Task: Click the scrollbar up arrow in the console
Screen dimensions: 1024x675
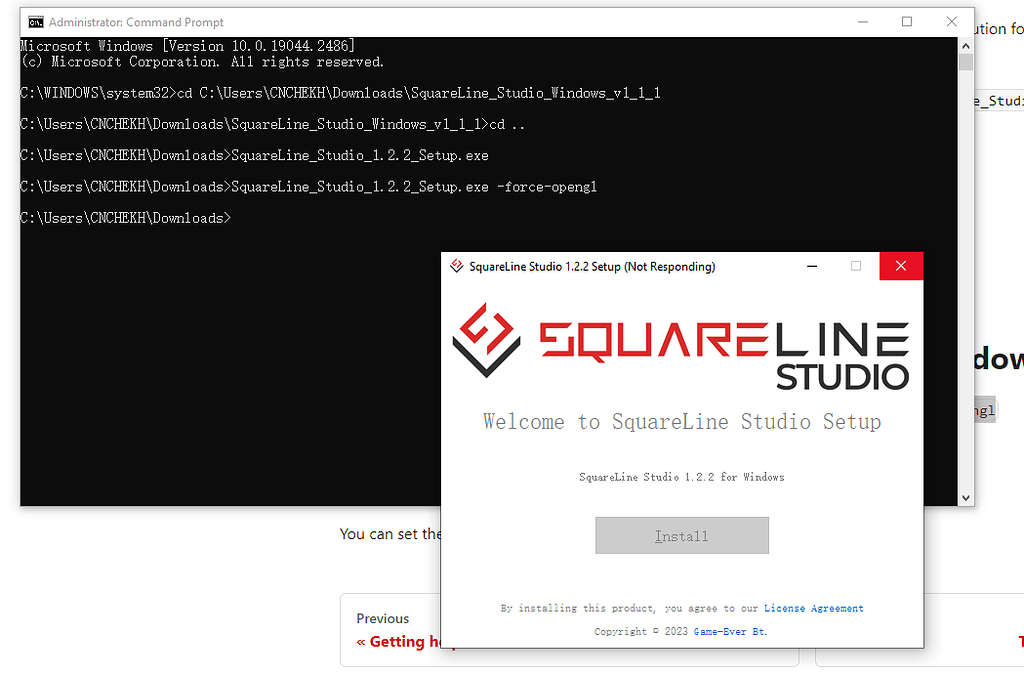Action: [x=966, y=44]
